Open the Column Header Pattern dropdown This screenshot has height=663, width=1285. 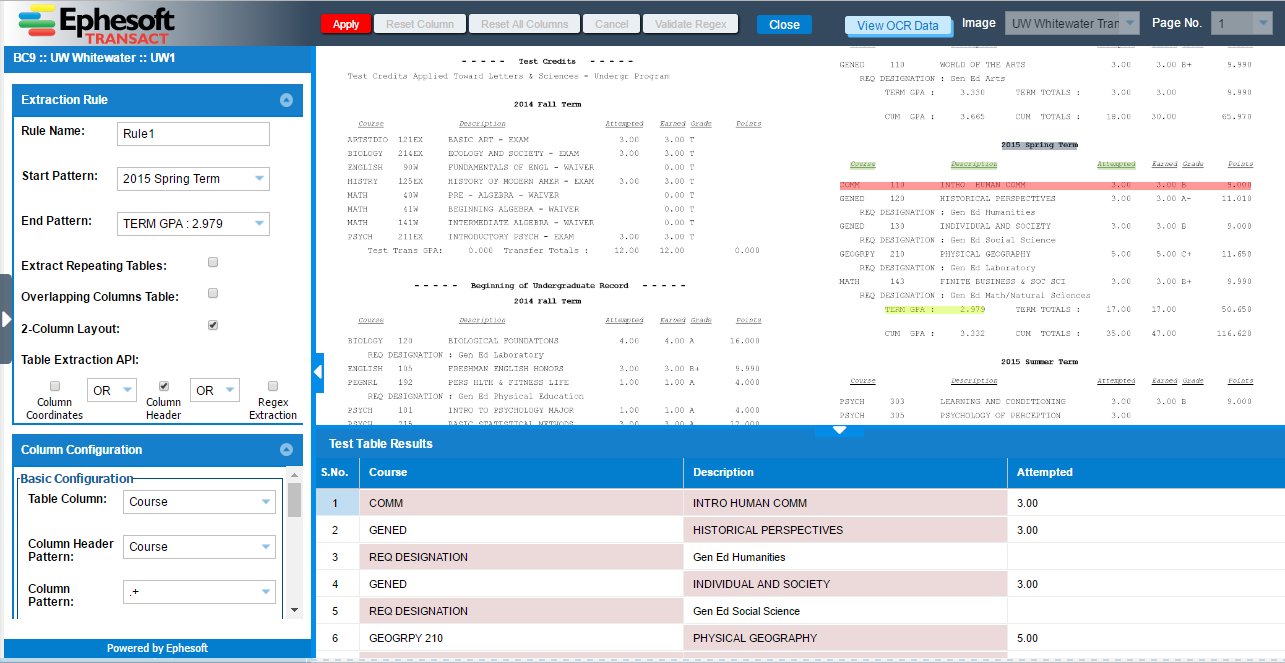[199, 547]
